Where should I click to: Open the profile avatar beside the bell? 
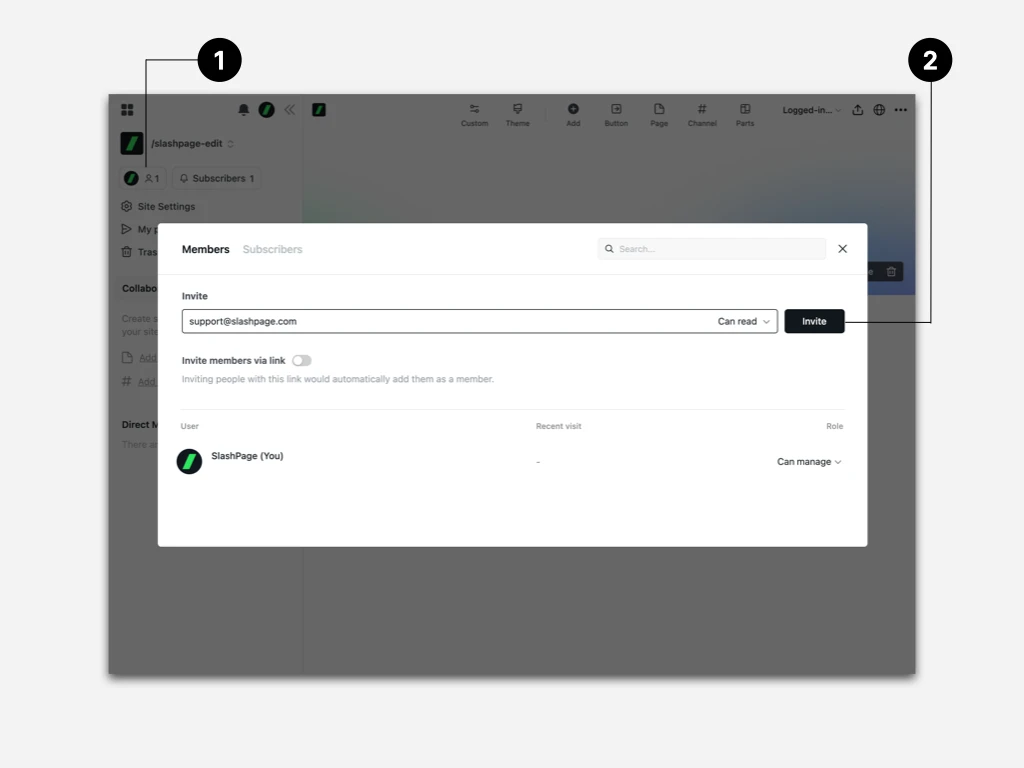pos(266,110)
